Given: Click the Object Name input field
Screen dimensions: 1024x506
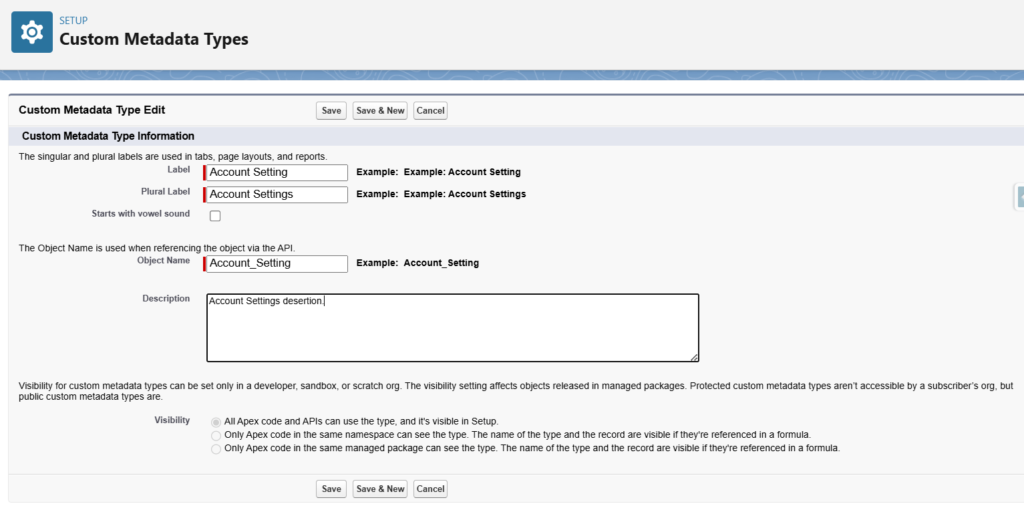Looking at the screenshot, I should click(276, 263).
